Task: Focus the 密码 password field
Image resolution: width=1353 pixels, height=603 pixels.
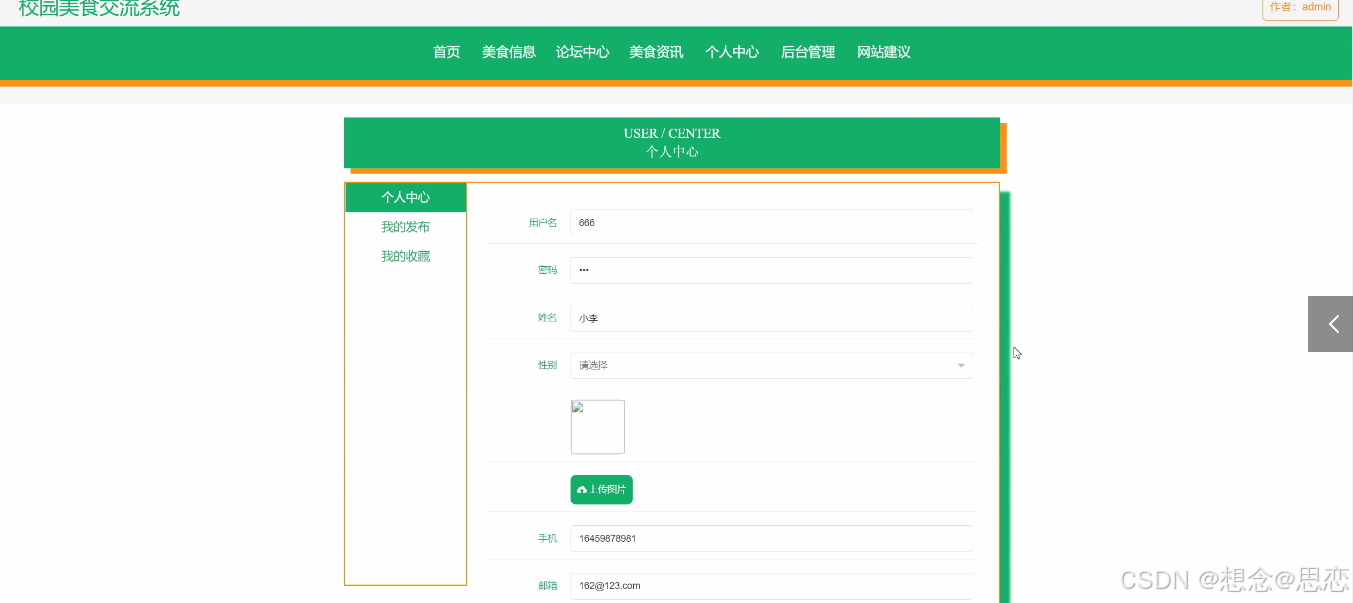Action: tap(771, 270)
